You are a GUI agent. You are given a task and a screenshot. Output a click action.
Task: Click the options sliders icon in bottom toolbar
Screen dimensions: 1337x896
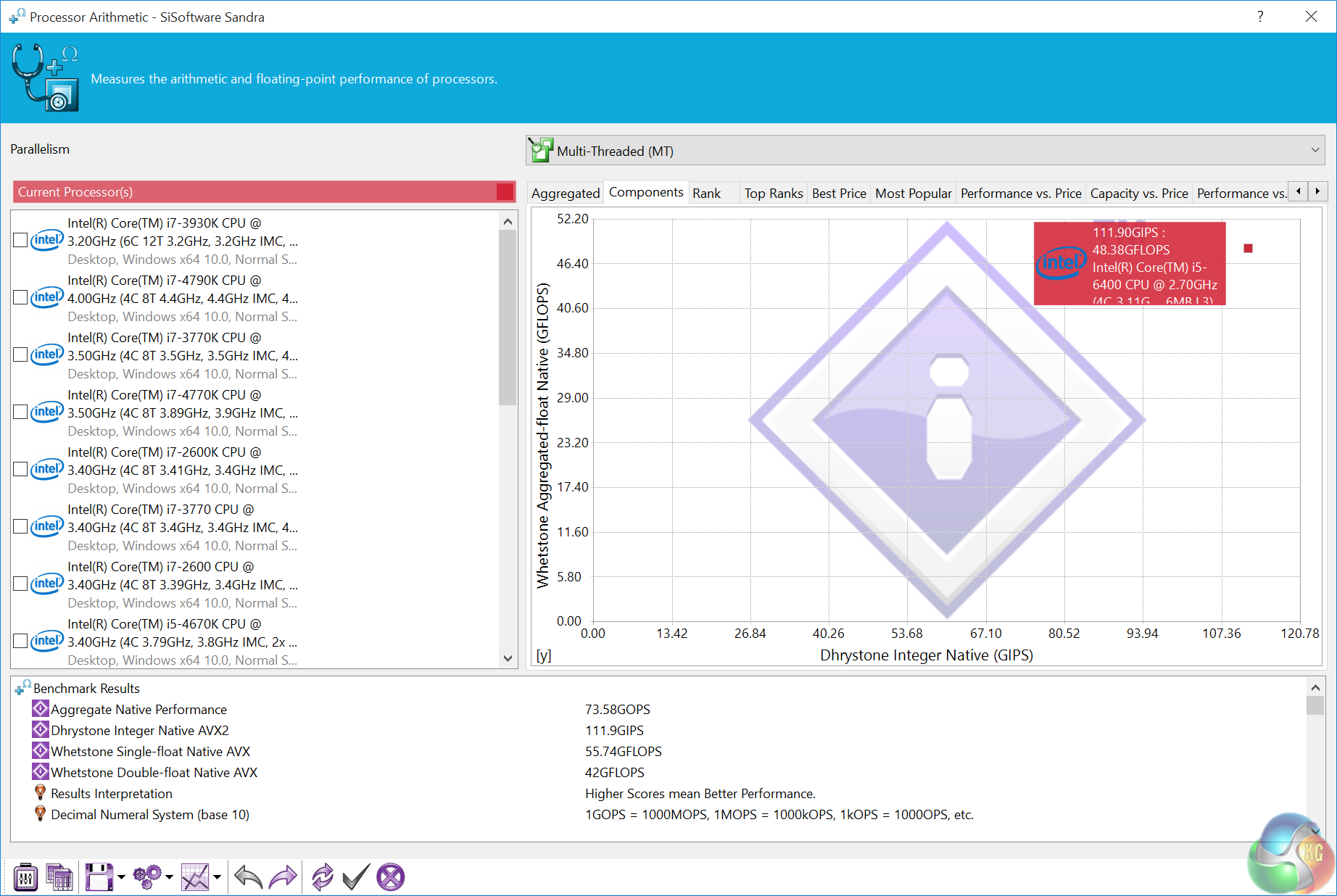click(26, 877)
